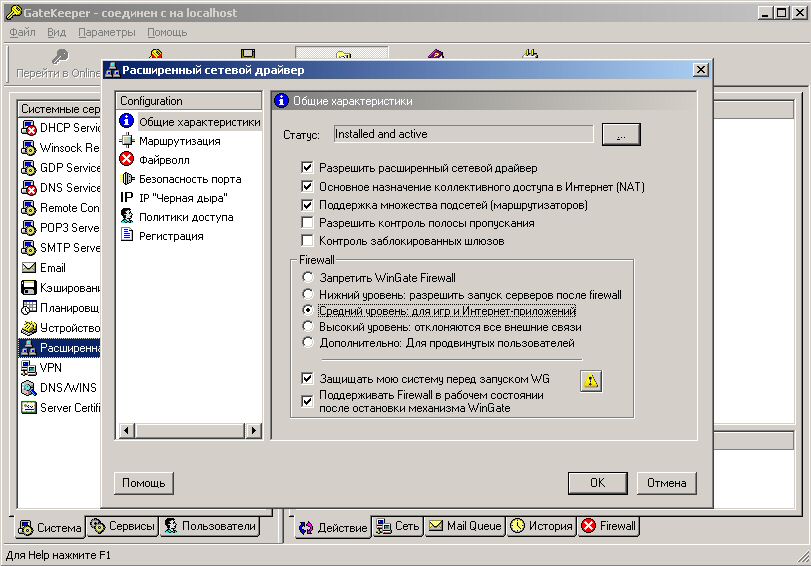Click the Регистрация document icon
Screen dimensions: 811x566
[127, 234]
